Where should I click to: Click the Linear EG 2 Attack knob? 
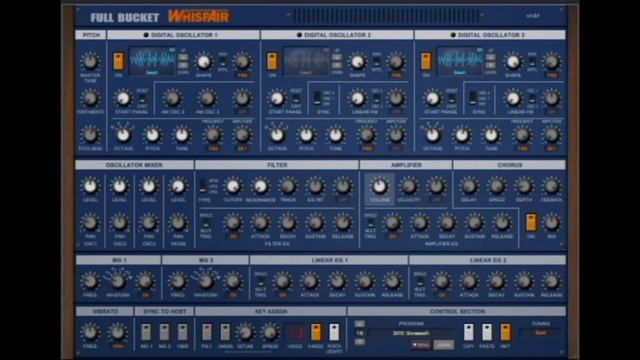(469, 281)
